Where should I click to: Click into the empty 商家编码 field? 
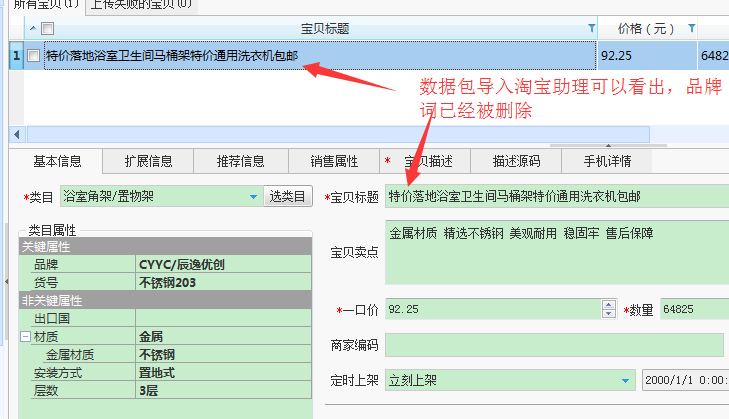pyautogui.click(x=553, y=345)
